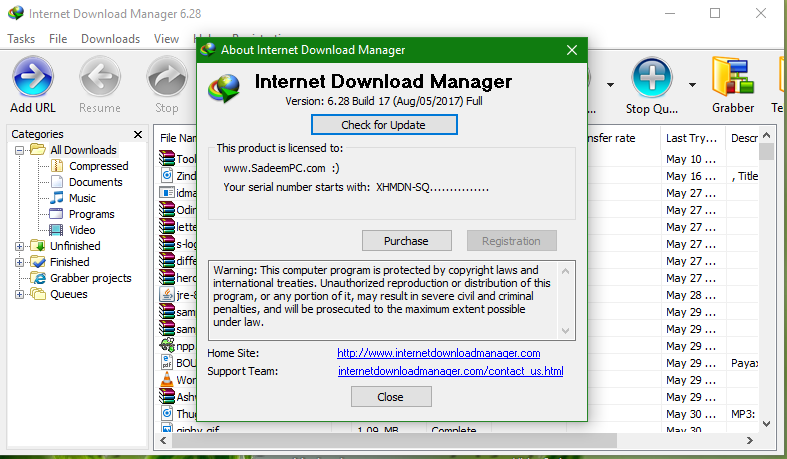Viewport: 787px width, 459px height.
Task: Click the 'Tool' archive file icon
Action: (x=166, y=159)
